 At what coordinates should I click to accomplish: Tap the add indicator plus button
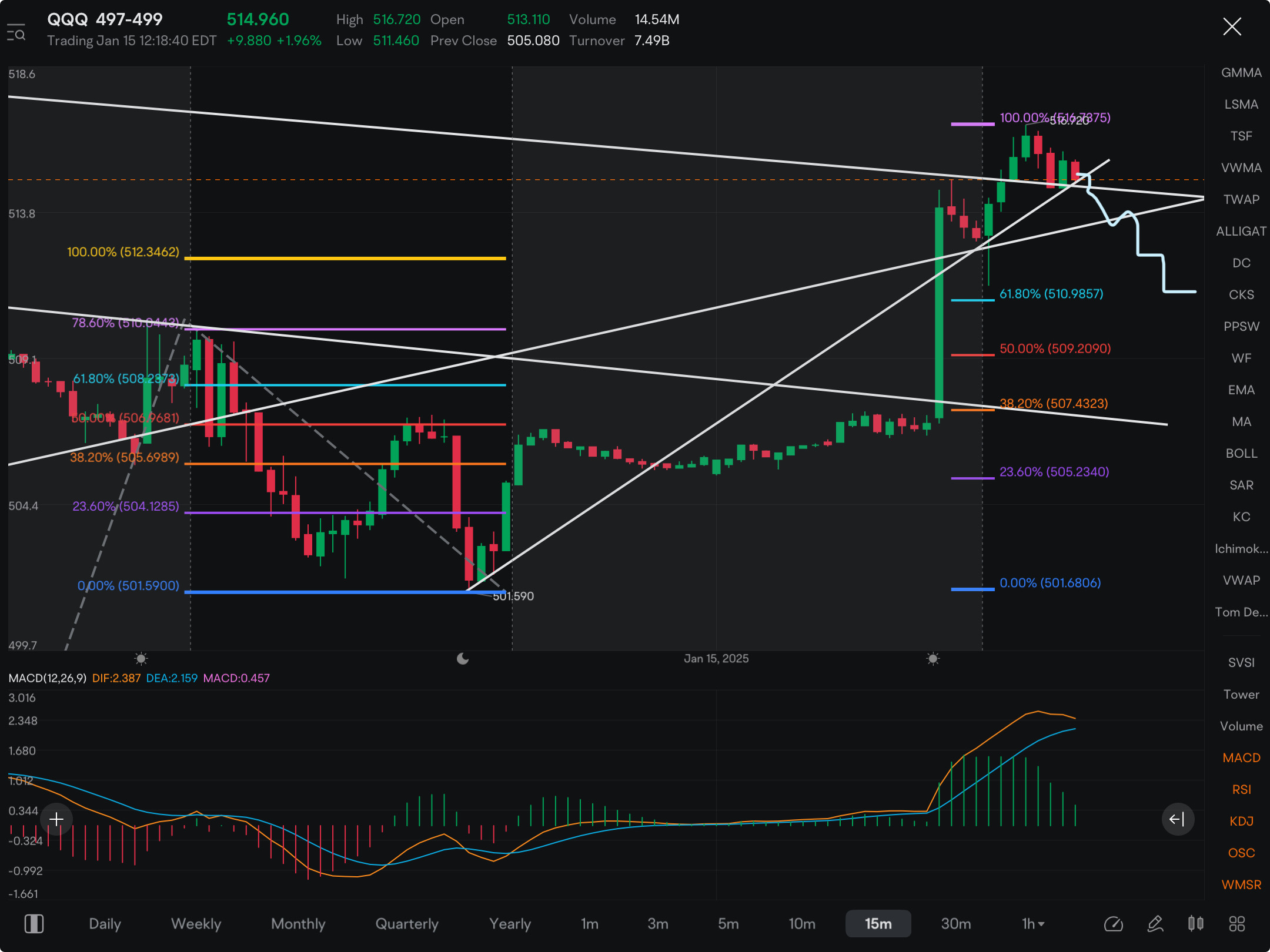tap(56, 819)
